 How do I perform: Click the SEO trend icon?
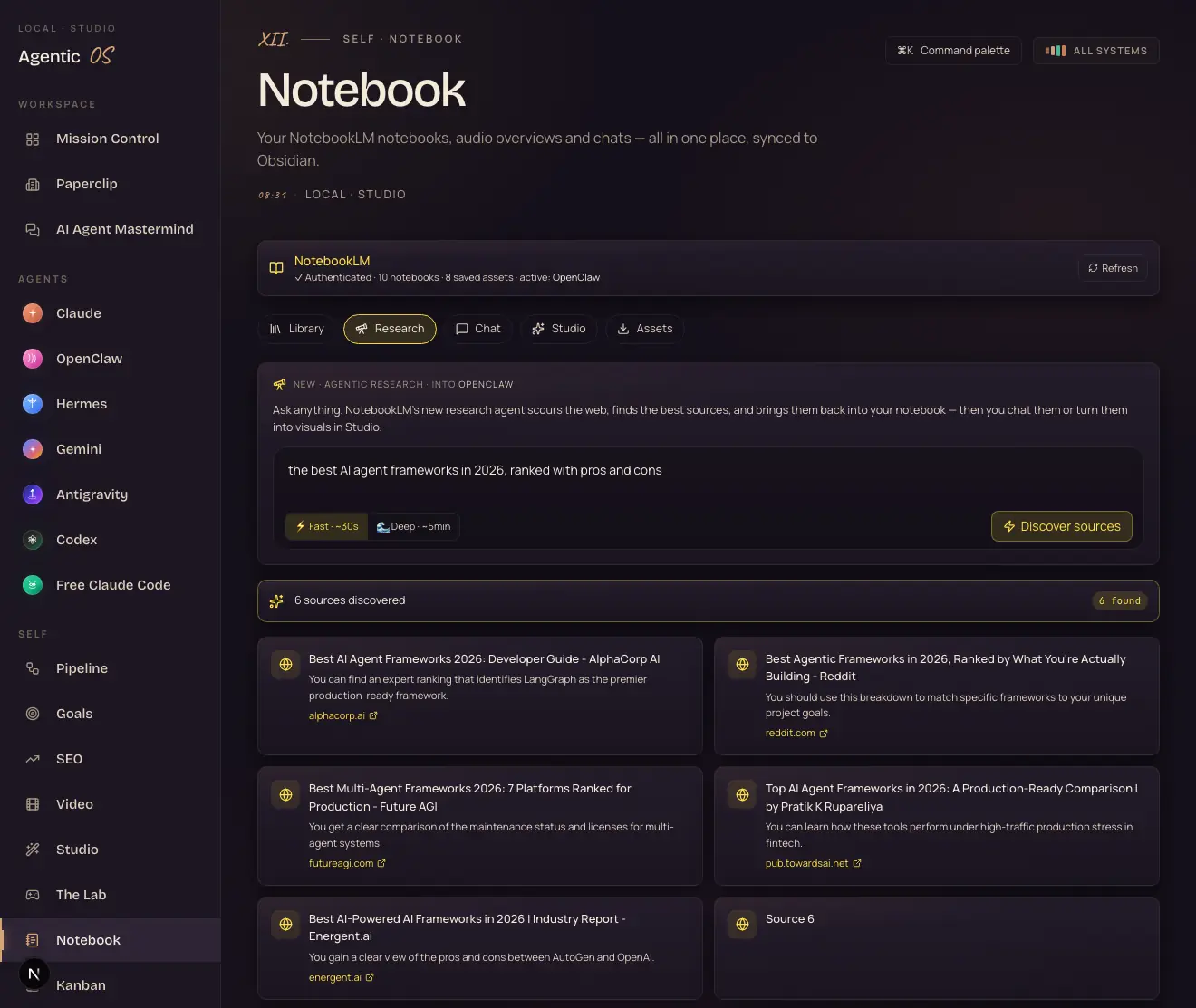pos(33,759)
